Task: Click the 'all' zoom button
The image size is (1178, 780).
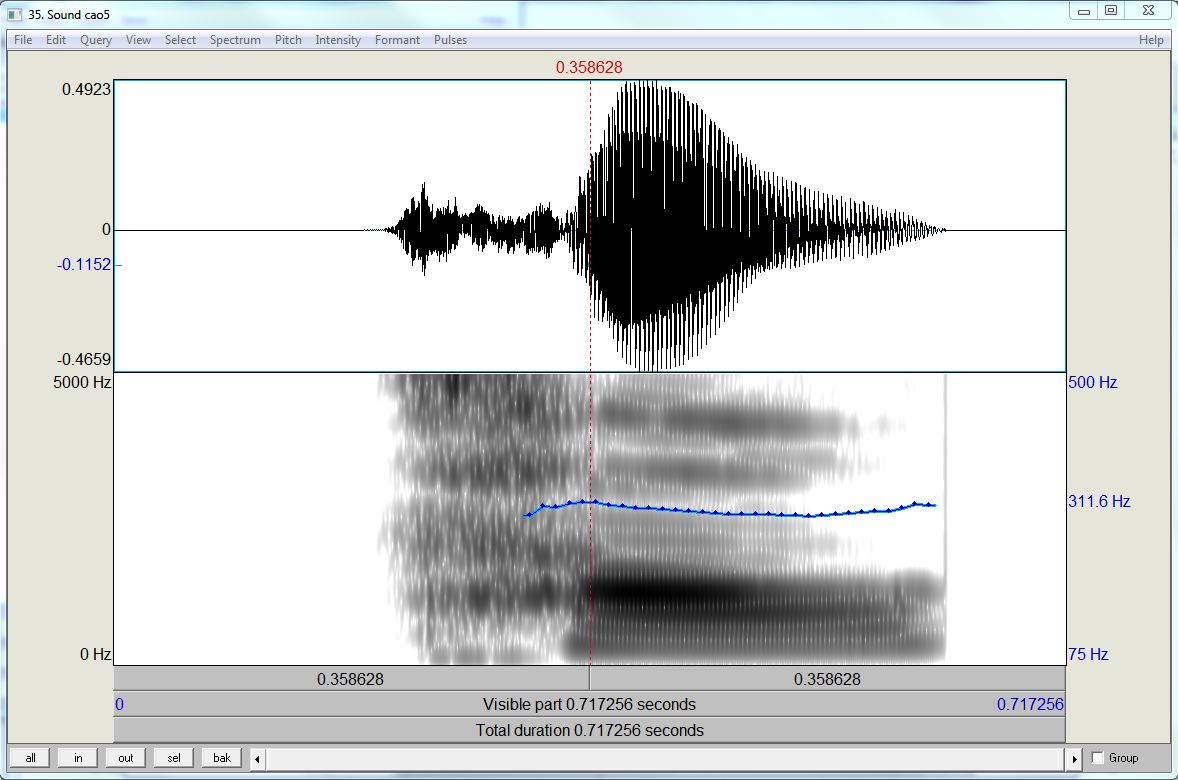Action: click(30, 757)
